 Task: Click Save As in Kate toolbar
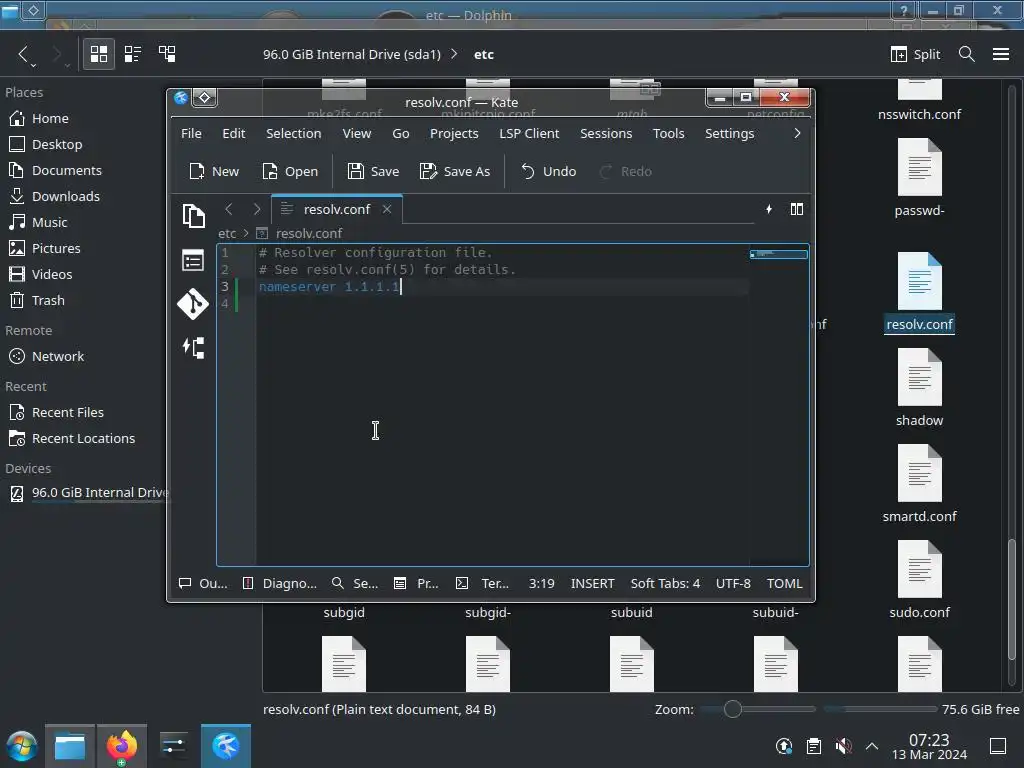point(455,171)
